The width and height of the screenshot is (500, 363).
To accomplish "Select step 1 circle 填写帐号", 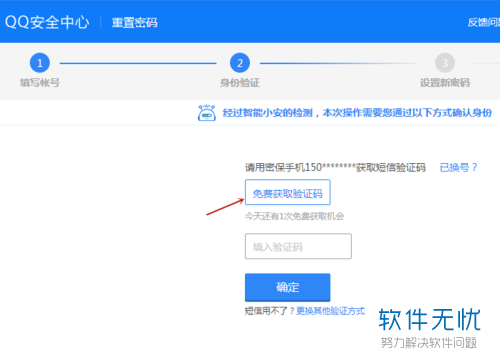I will click(40, 63).
